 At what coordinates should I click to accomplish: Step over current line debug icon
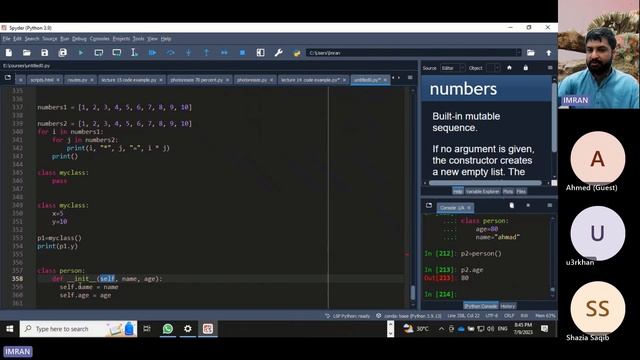pyautogui.click(x=171, y=53)
